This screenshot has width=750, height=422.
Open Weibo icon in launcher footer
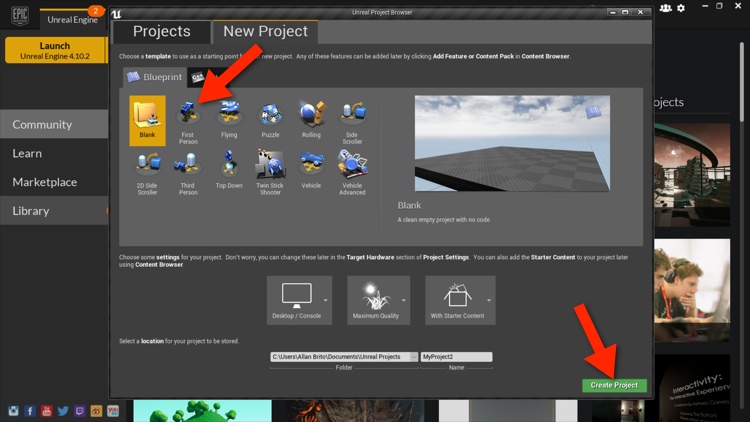tap(96, 411)
